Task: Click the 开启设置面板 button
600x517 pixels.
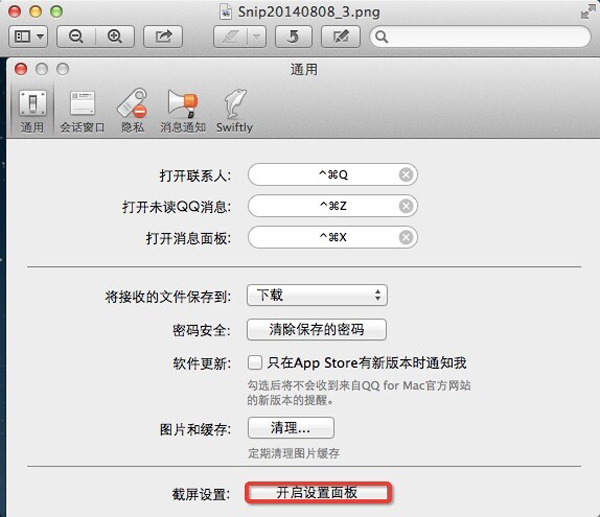Action: 318,493
